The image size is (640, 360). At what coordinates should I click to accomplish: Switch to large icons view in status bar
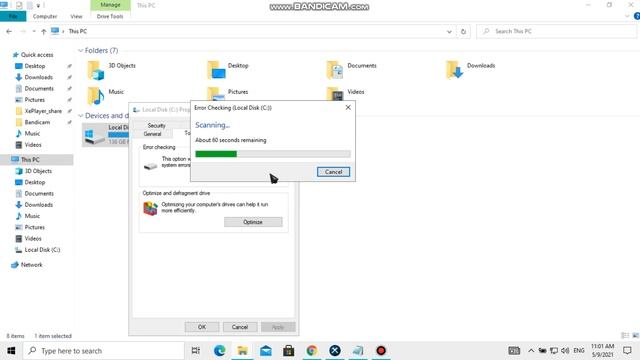[636, 336]
